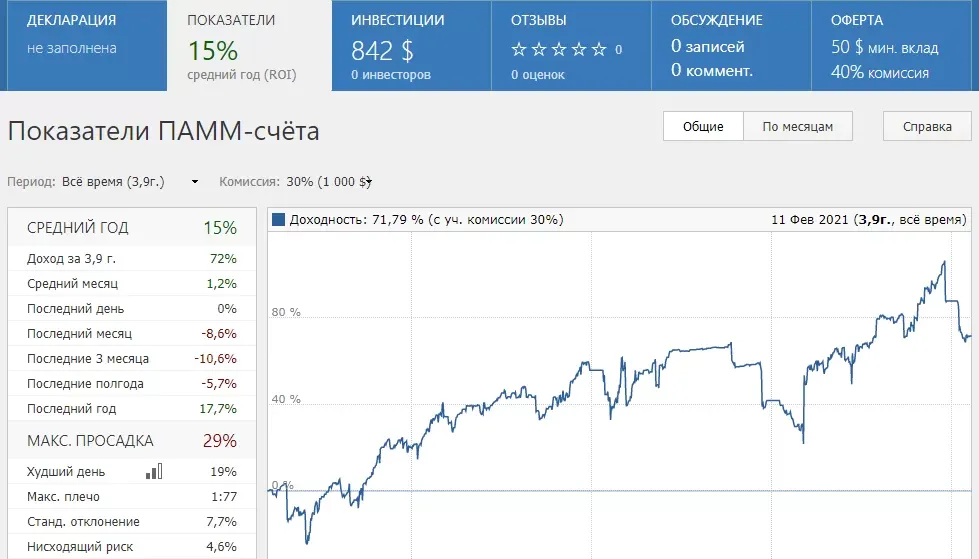
Task: Click the fifth rating star
Action: (x=599, y=49)
